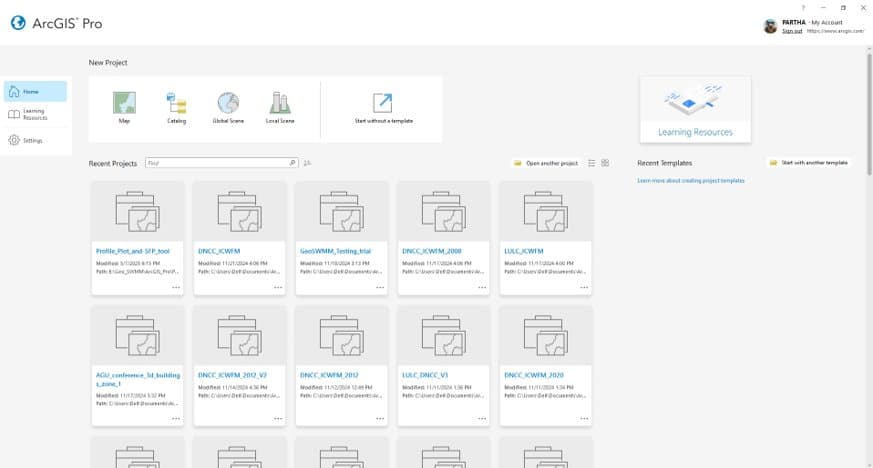
Task: Create a new Global Scene project
Action: [228, 108]
